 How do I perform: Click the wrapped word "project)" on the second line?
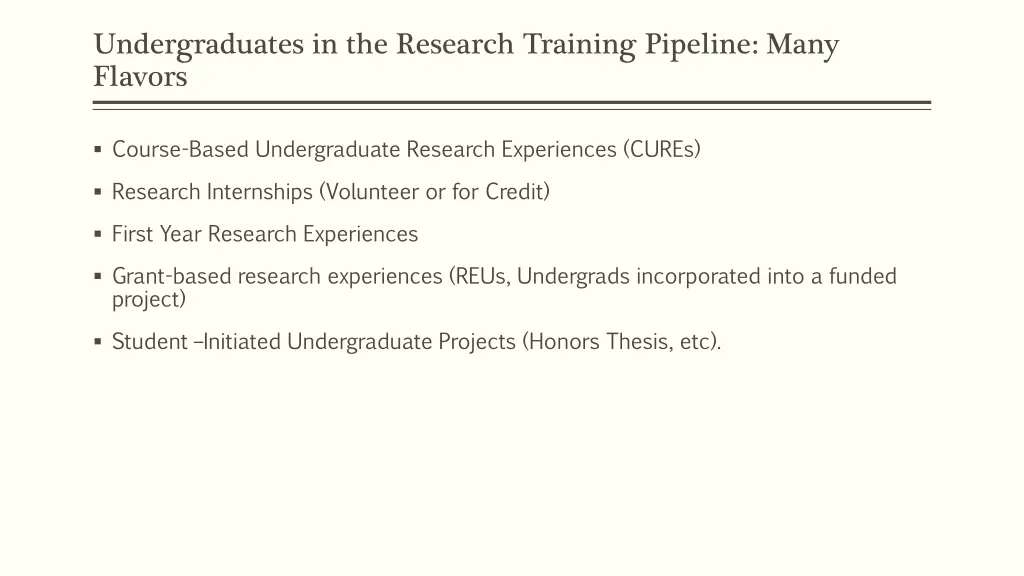tap(149, 299)
